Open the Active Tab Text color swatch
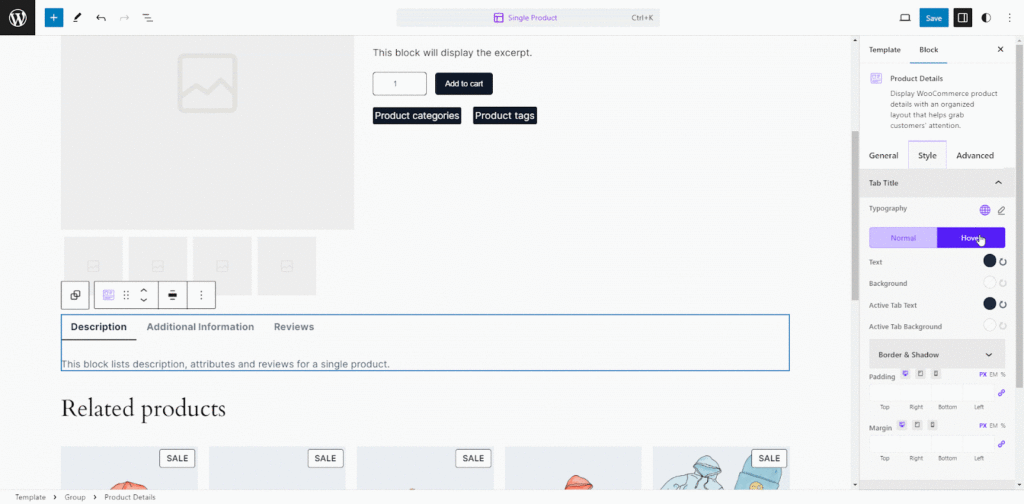Image resolution: width=1024 pixels, height=504 pixels. [989, 304]
